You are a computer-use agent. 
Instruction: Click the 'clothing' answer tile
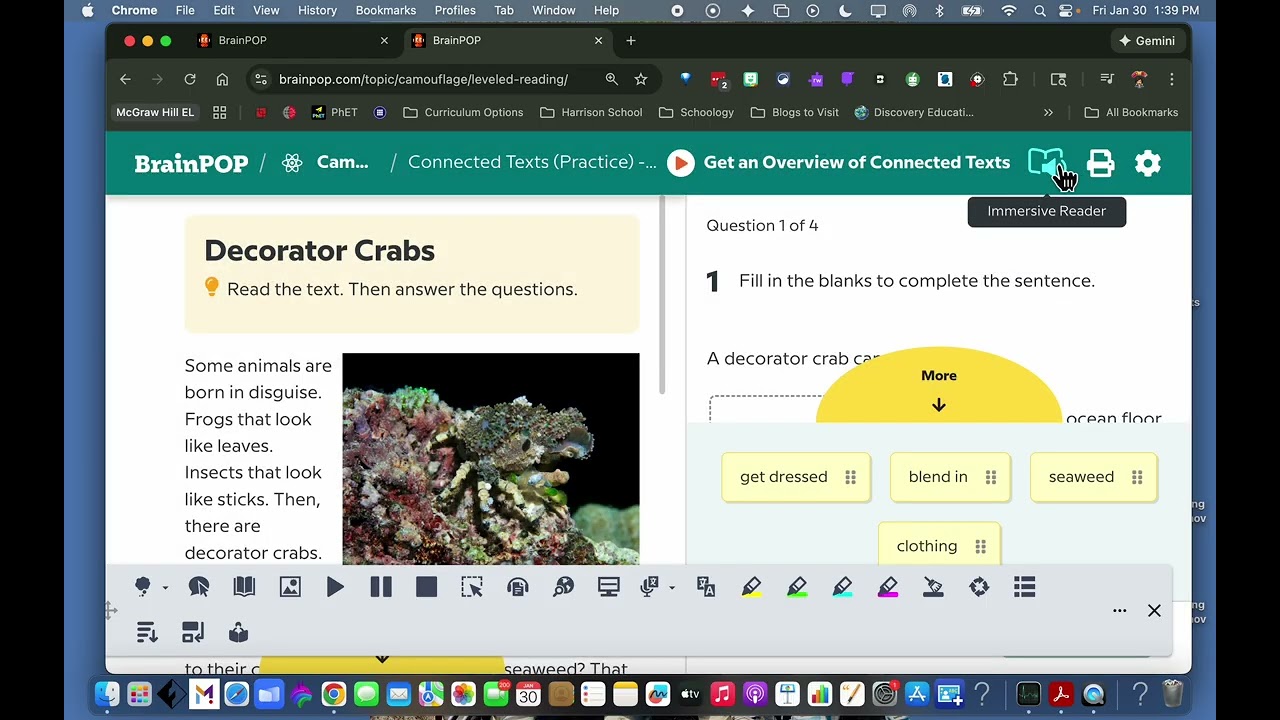pos(939,546)
